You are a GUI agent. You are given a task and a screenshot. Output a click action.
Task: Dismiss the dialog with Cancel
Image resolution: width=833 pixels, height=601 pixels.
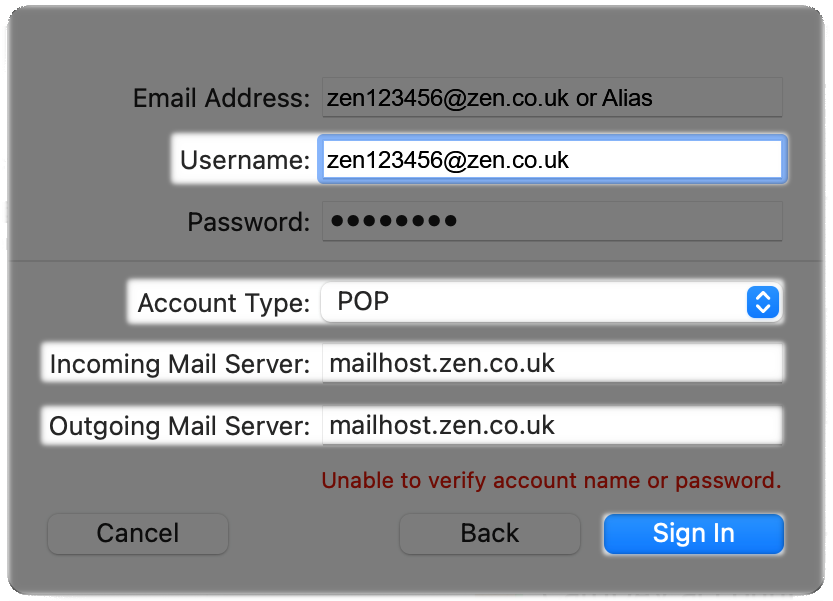click(137, 534)
